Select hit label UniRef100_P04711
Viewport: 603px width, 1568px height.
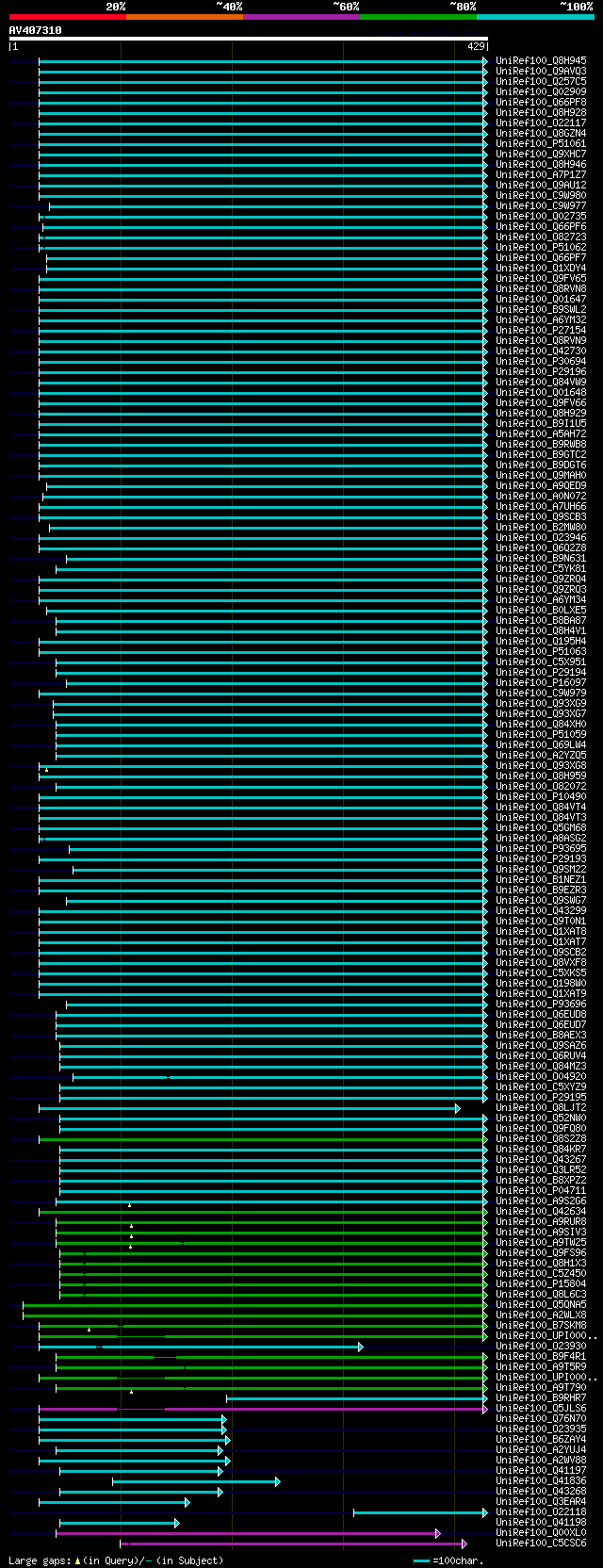[x=541, y=1190]
